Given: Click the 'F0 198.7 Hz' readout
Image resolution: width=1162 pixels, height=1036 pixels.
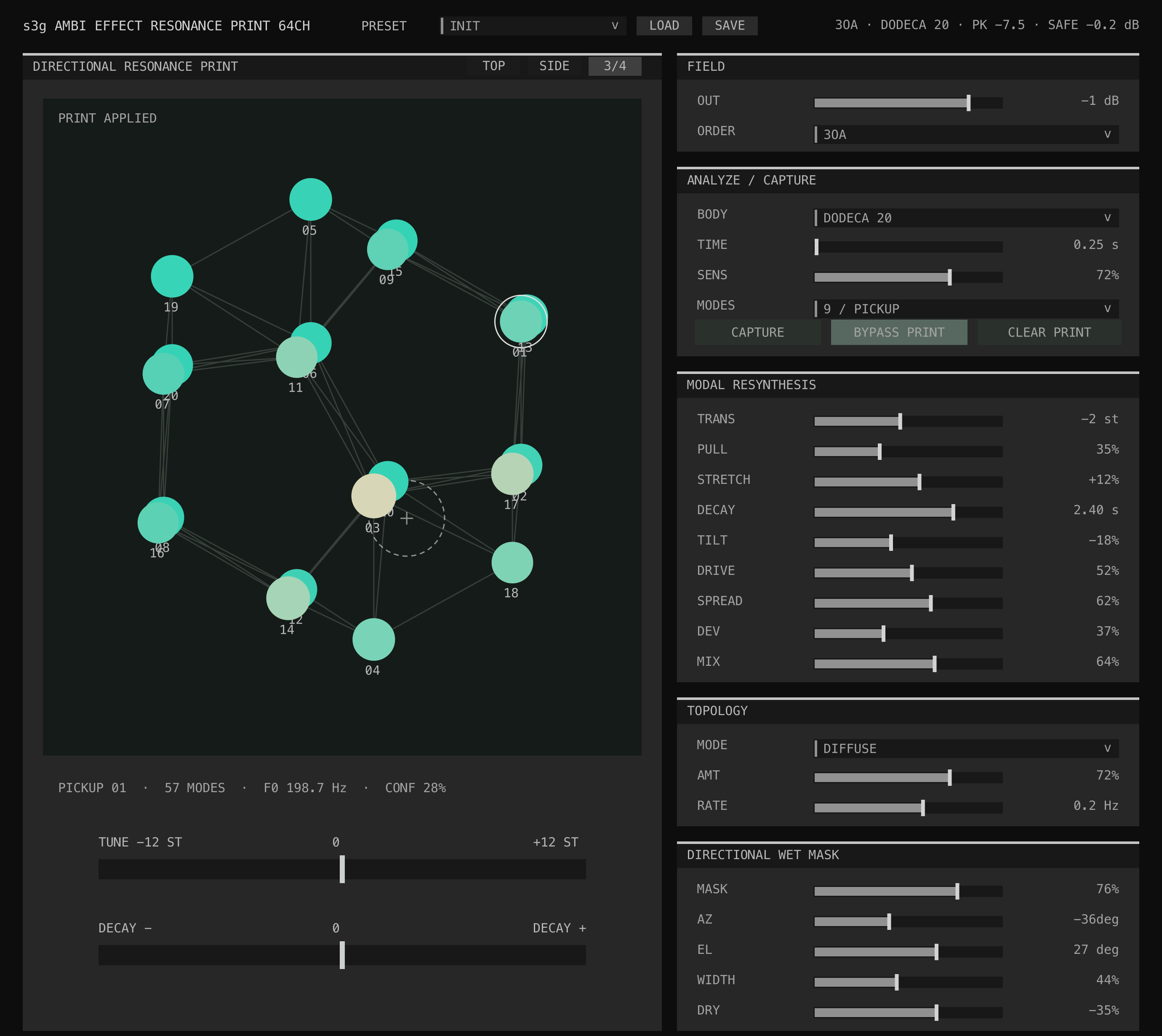Looking at the screenshot, I should [305, 788].
